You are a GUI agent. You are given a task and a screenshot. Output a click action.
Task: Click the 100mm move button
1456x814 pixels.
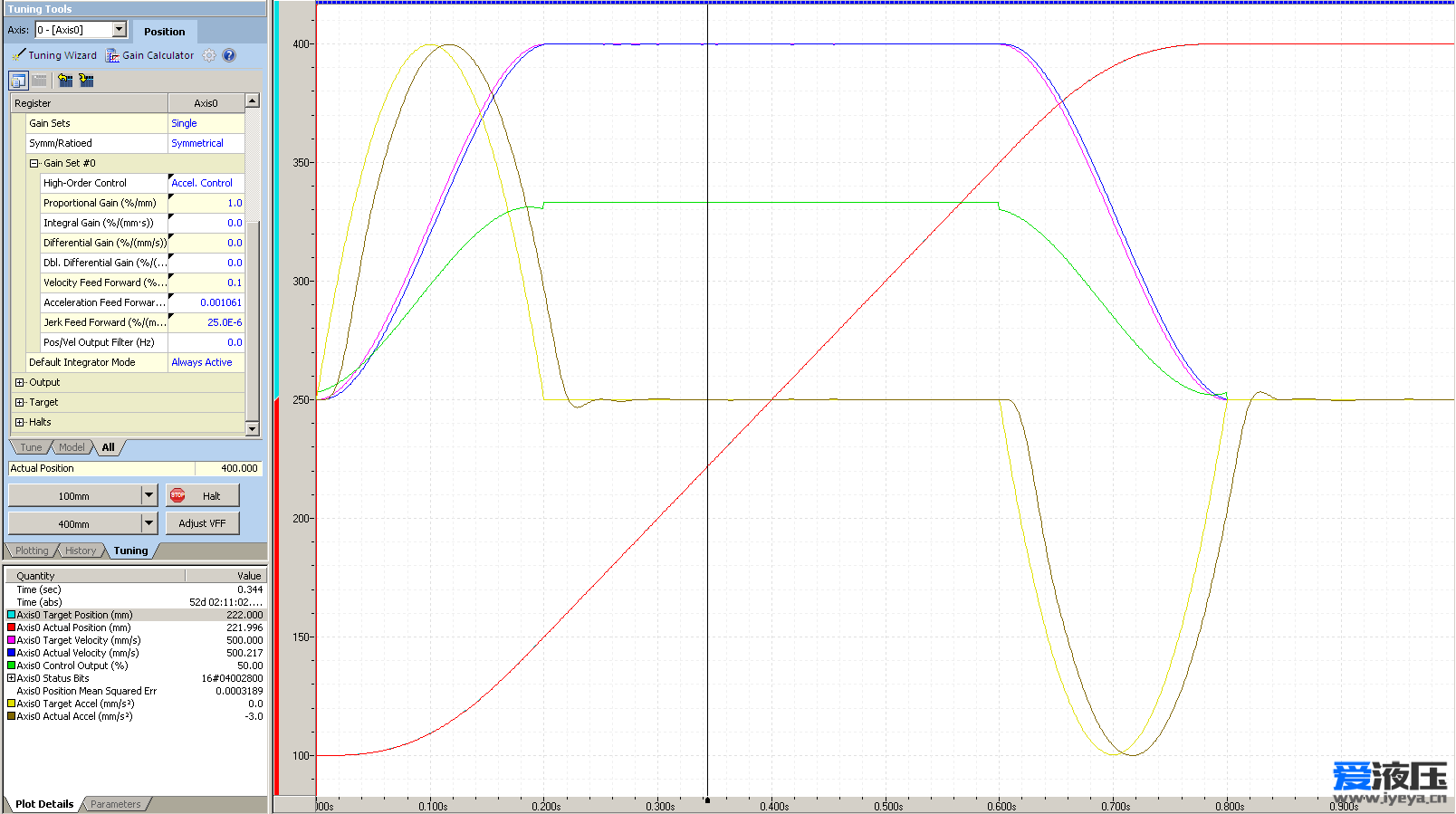click(x=74, y=495)
